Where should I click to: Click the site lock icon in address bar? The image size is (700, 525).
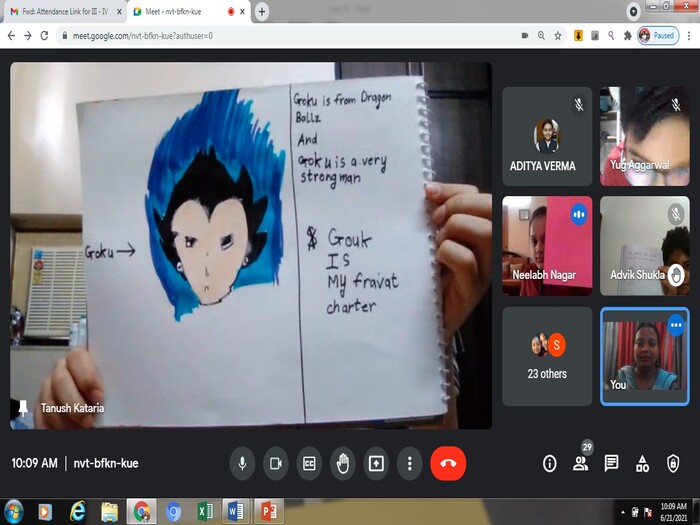click(x=65, y=36)
